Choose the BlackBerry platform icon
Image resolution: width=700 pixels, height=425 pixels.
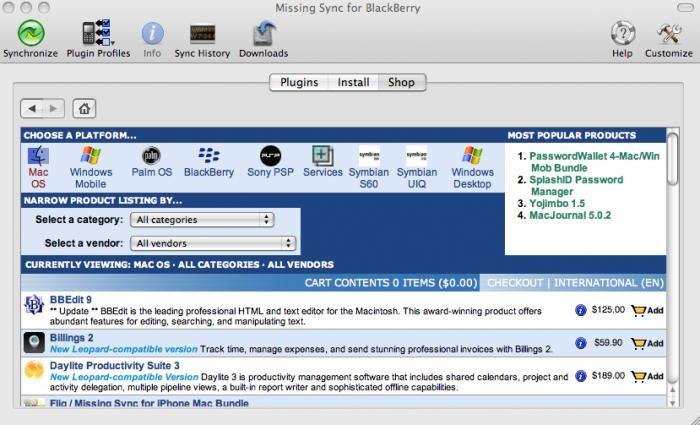click(x=208, y=156)
